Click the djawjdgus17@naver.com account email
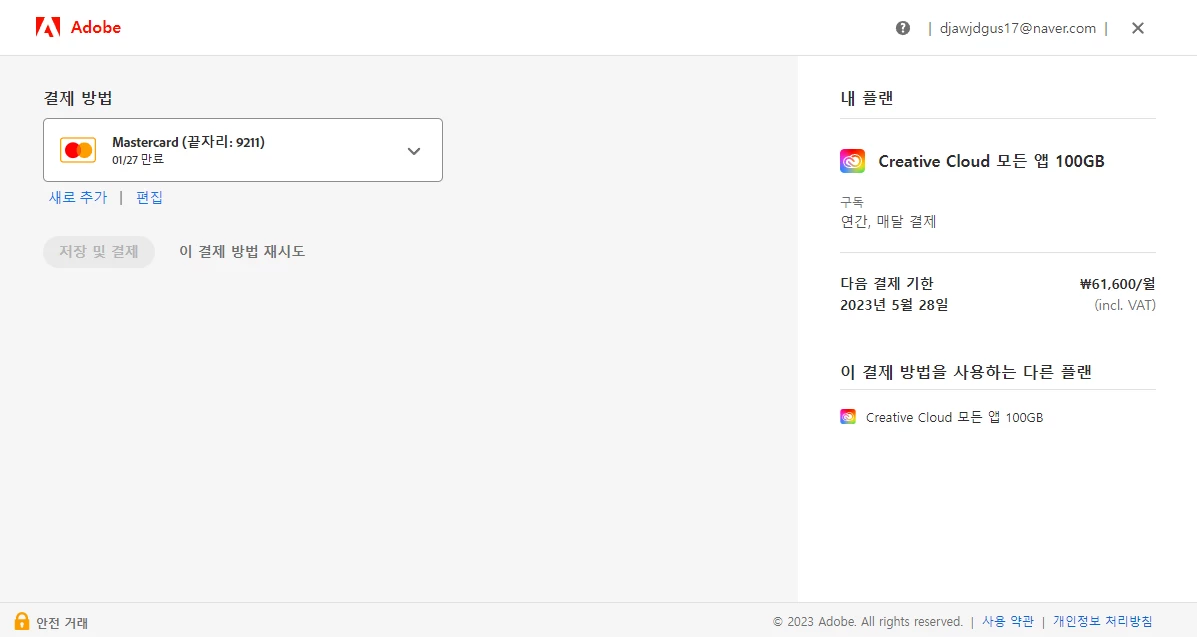 [1018, 28]
